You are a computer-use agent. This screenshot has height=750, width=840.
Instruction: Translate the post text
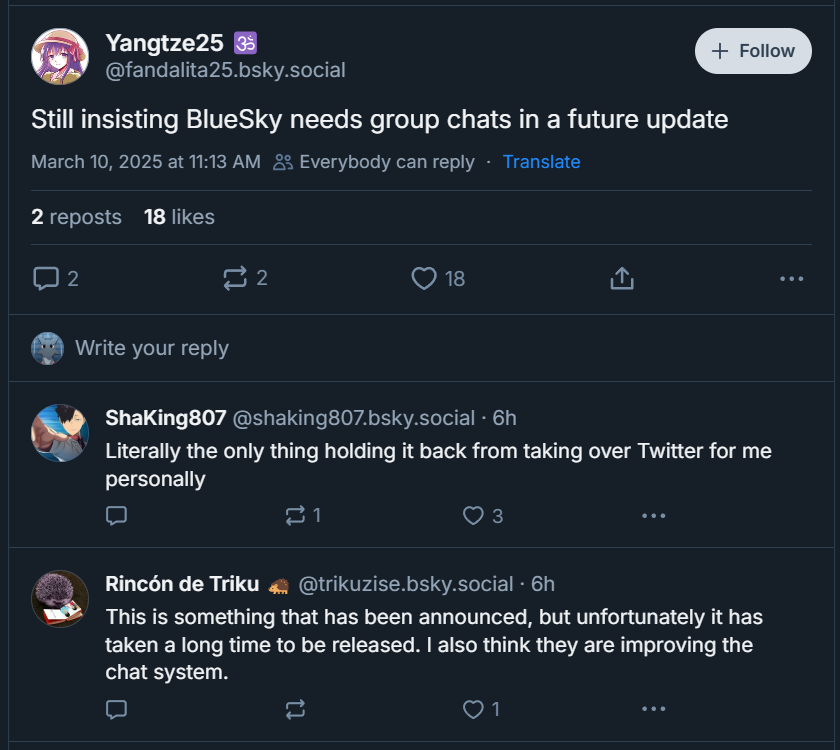coord(541,162)
